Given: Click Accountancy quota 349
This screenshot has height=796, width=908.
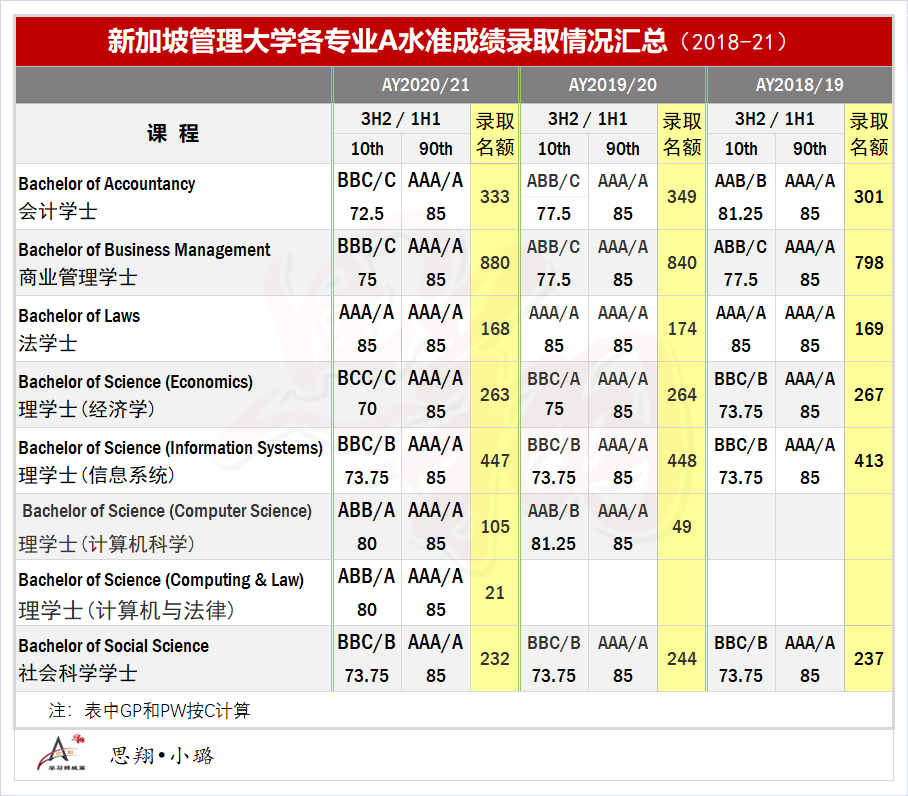Looking at the screenshot, I should point(682,197).
